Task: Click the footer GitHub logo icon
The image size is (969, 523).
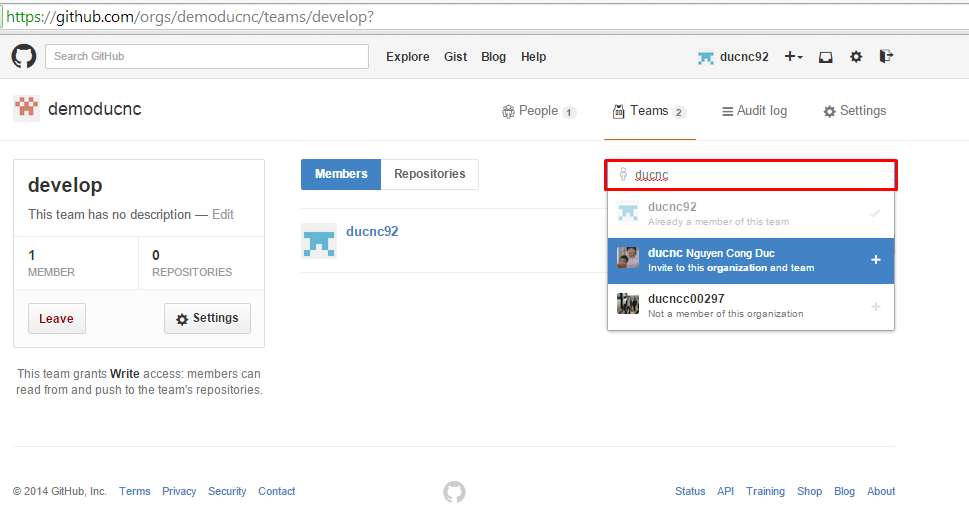Action: pyautogui.click(x=454, y=492)
